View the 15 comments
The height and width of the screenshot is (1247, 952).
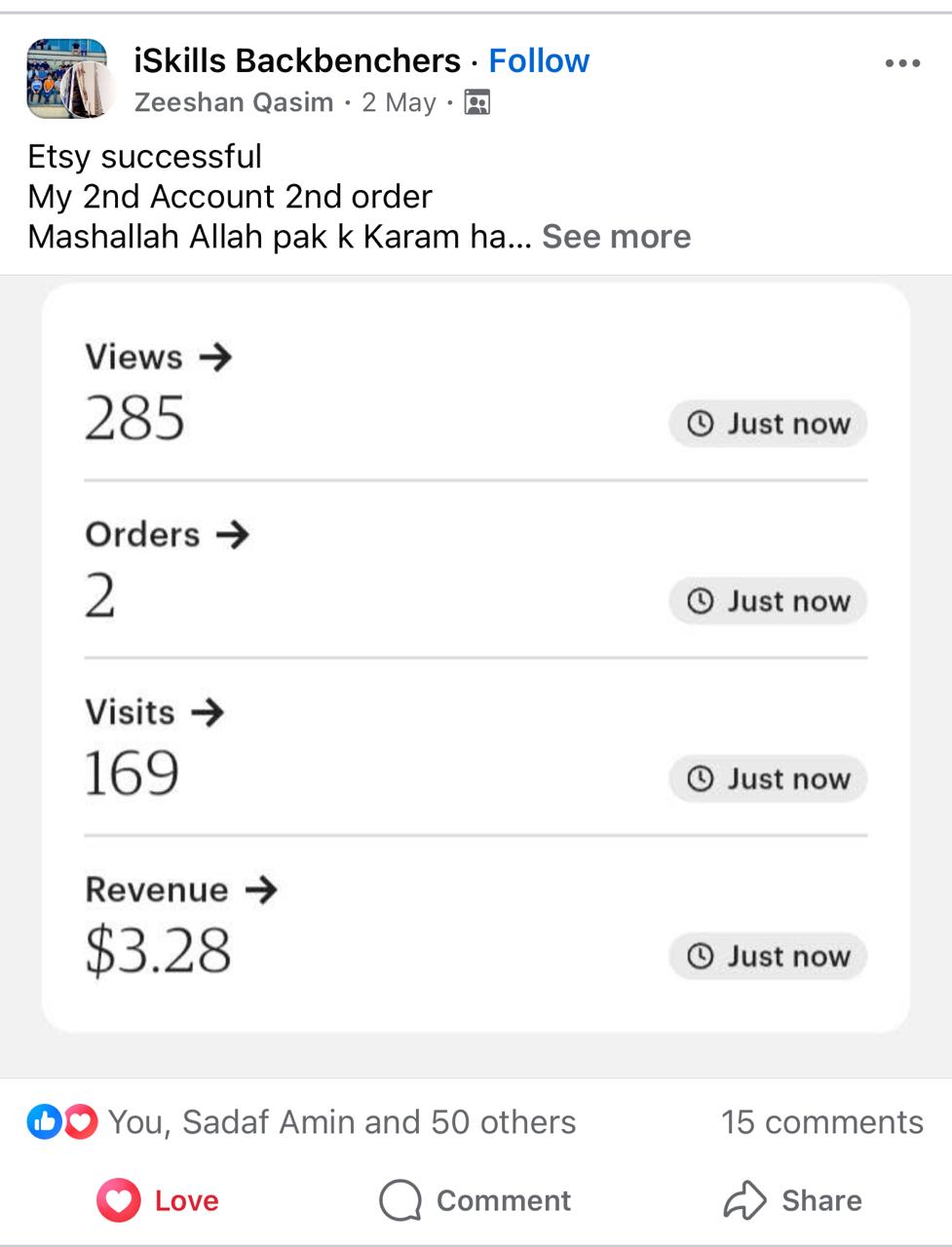[x=822, y=1121]
